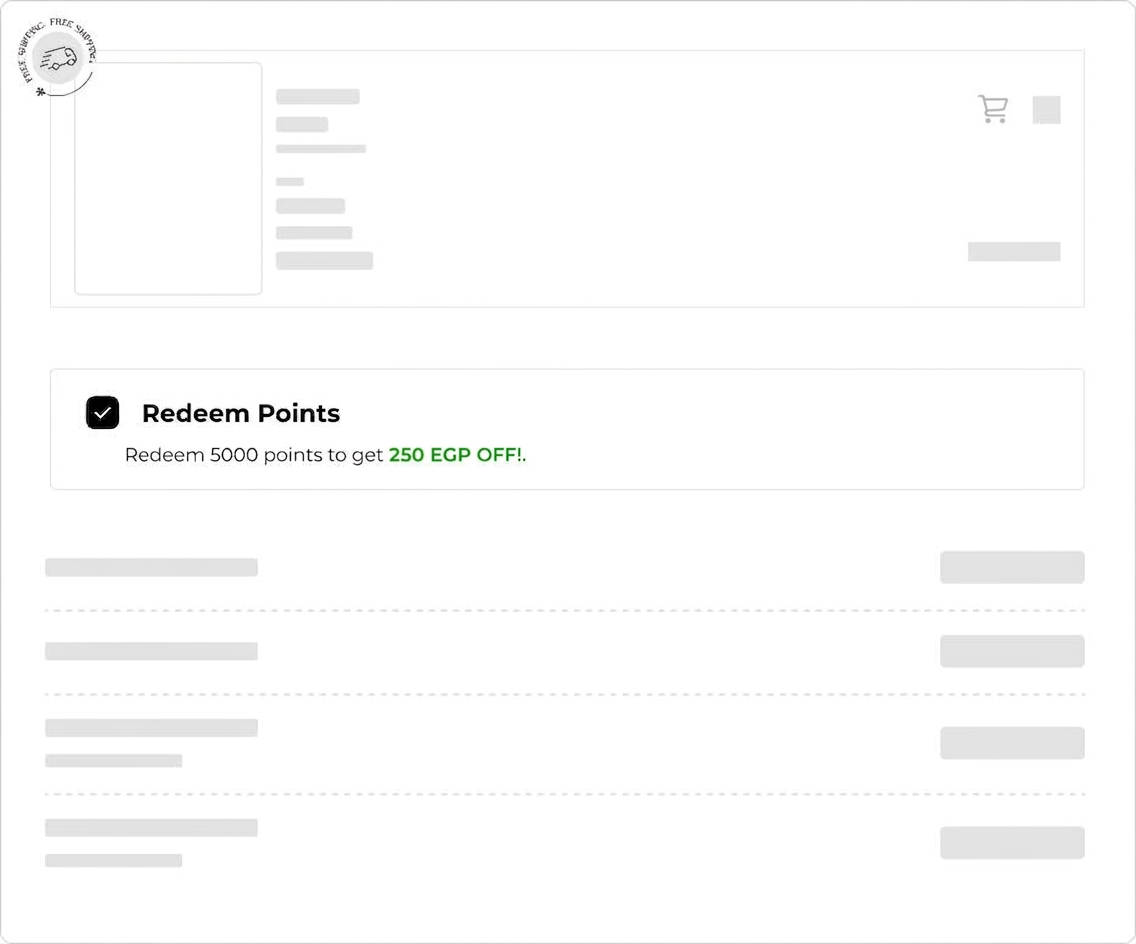Click the Redeem Points heading
This screenshot has height=944, width=1136.
pyautogui.click(x=241, y=413)
